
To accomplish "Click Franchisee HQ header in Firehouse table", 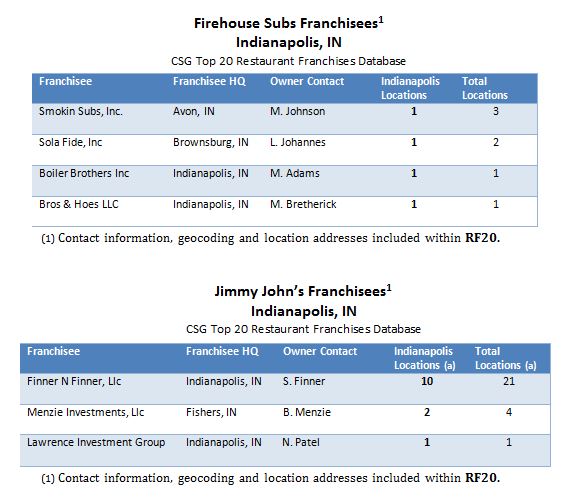I will [x=209, y=81].
